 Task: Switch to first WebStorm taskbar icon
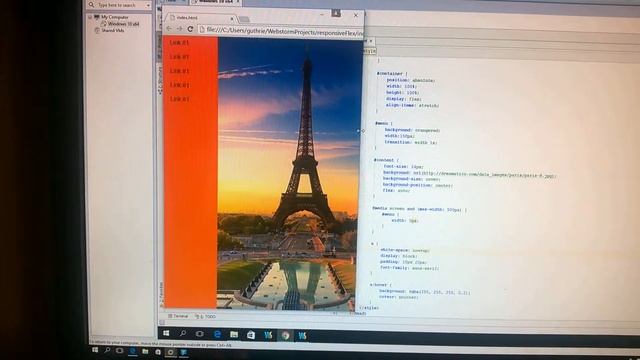pos(268,335)
